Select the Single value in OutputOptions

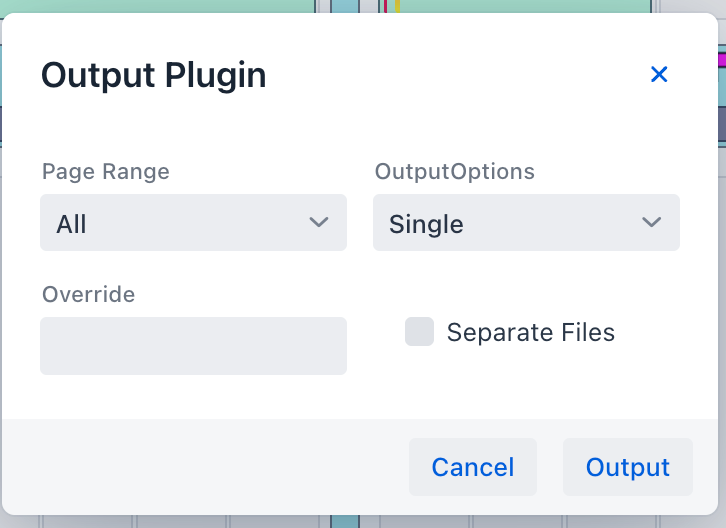tap(426, 224)
